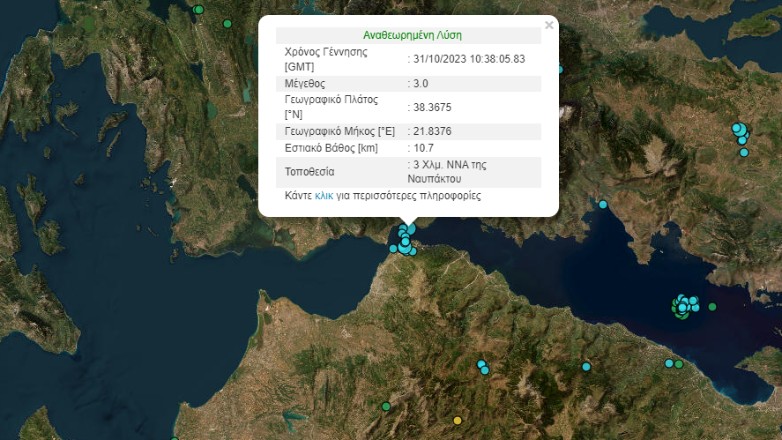Click the 'Γεωγραφικό Πλάτος [°N]' label
This screenshot has width=782, height=440.
pos(331,107)
